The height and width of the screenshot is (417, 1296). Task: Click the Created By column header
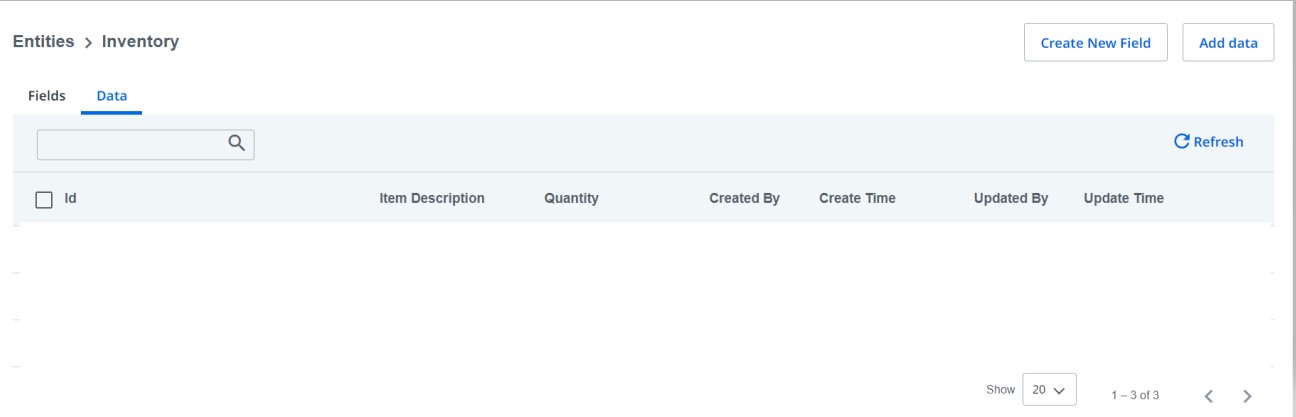coord(744,199)
